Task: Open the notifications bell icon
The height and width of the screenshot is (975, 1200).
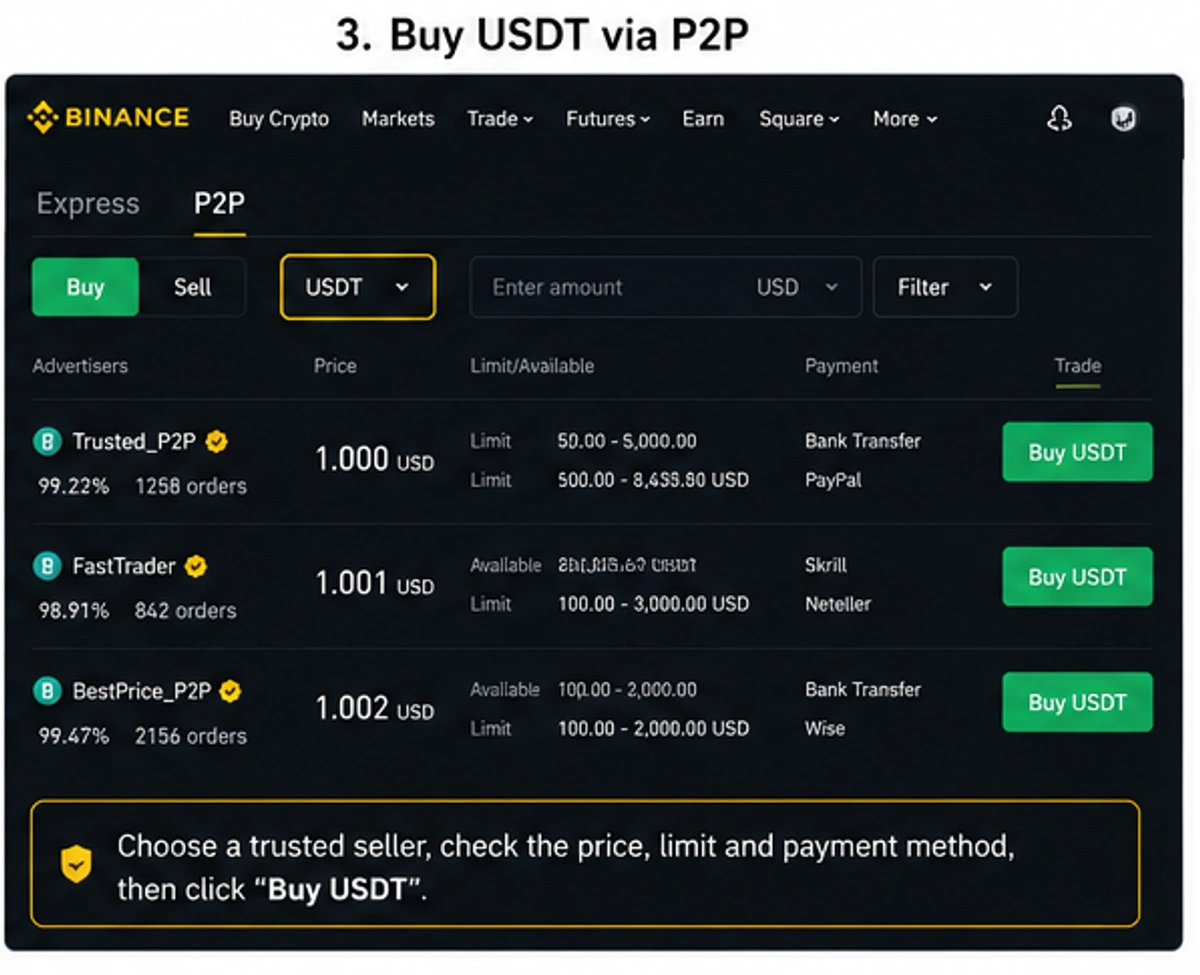Action: click(1059, 119)
